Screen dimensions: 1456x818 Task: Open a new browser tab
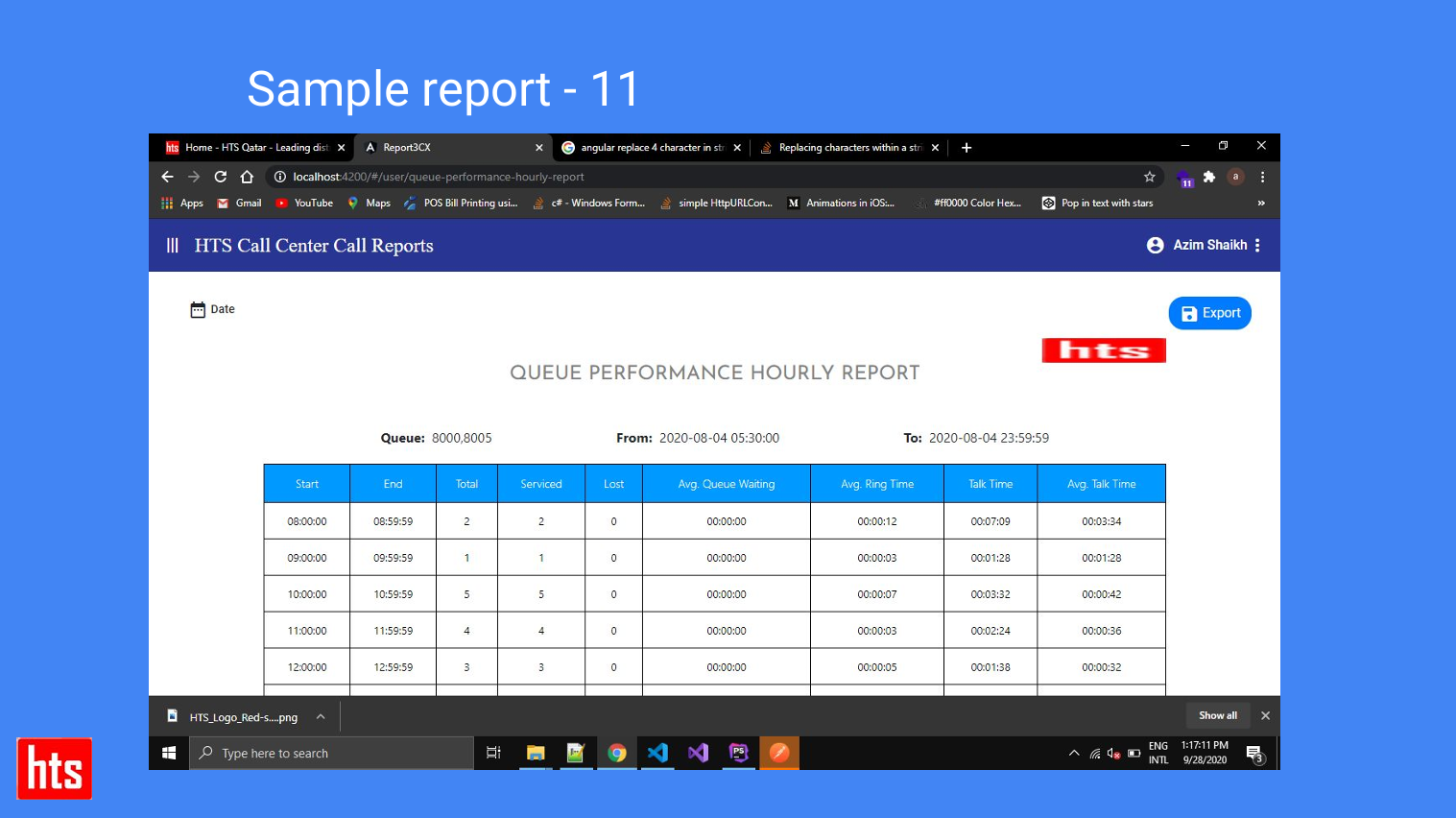[x=967, y=148]
